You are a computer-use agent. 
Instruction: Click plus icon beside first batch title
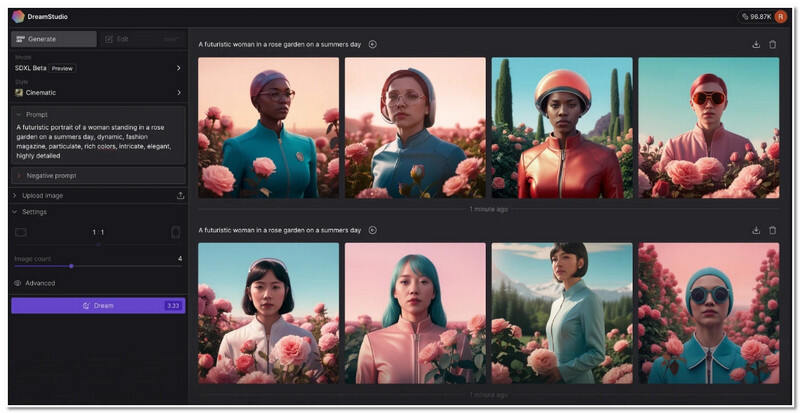[x=373, y=44]
